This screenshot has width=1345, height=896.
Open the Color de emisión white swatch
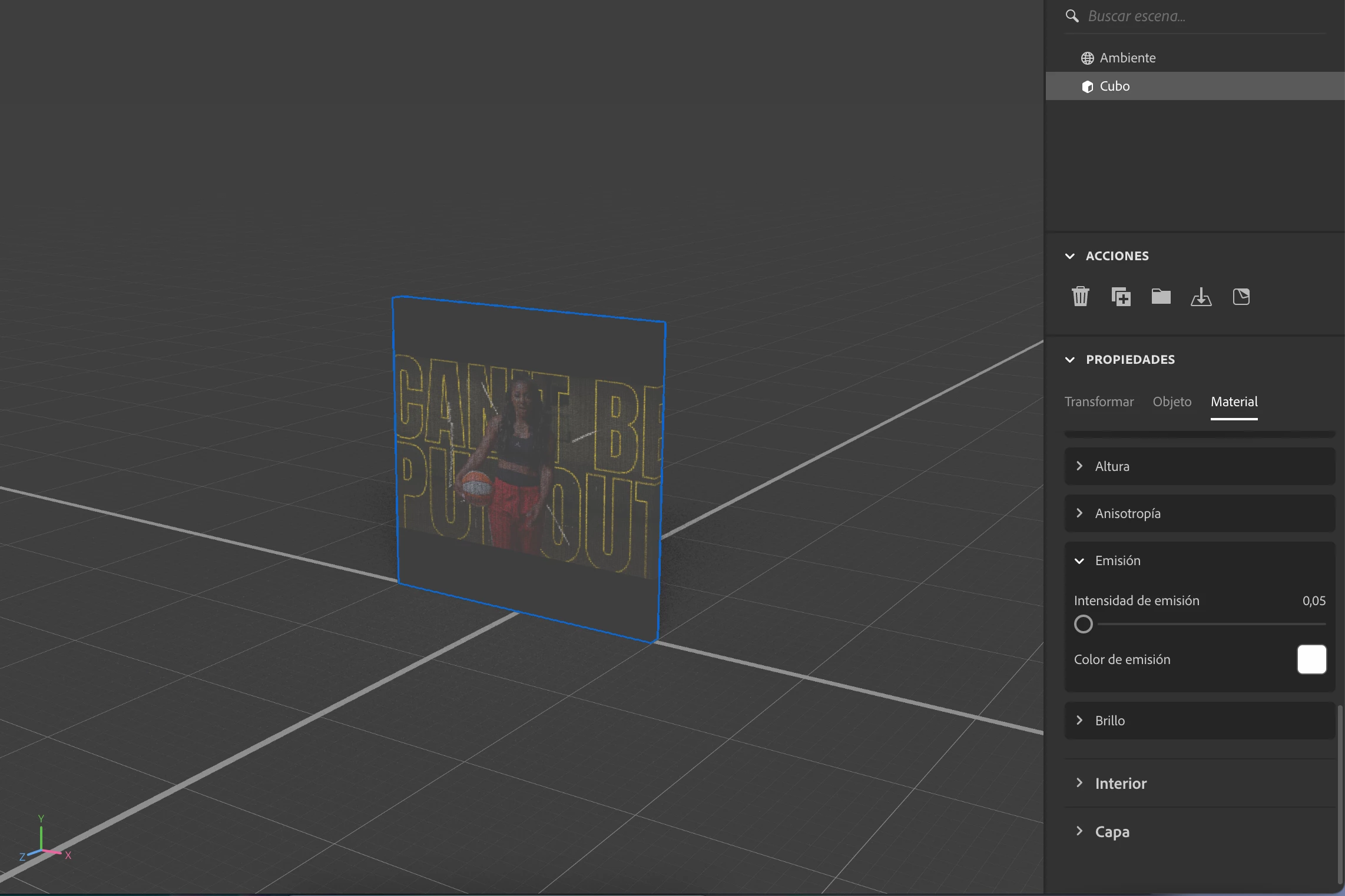pyautogui.click(x=1311, y=659)
